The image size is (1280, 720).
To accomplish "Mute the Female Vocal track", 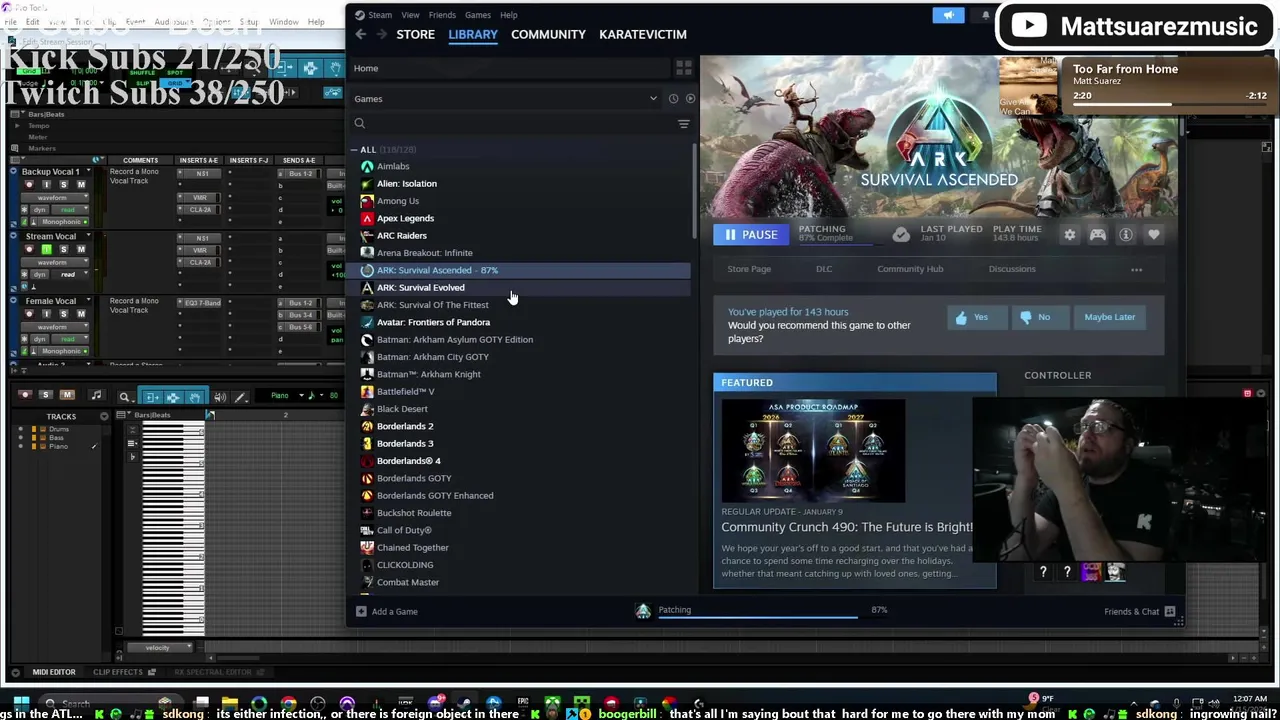I will 81,314.
